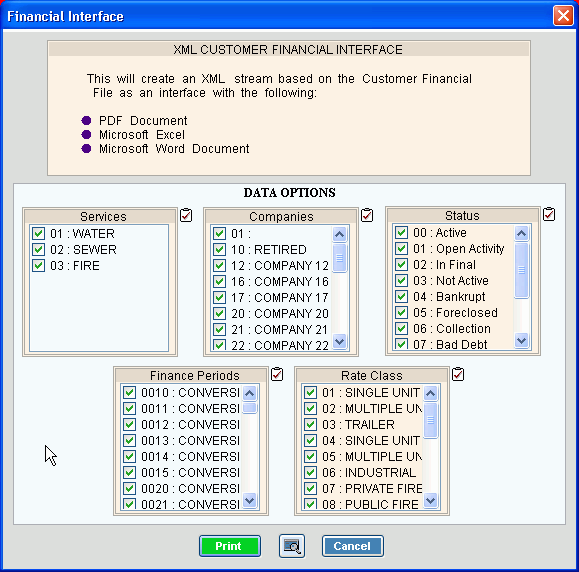Click the clipboard icon beside Rate Class
This screenshot has width=579, height=572.
coord(458,374)
